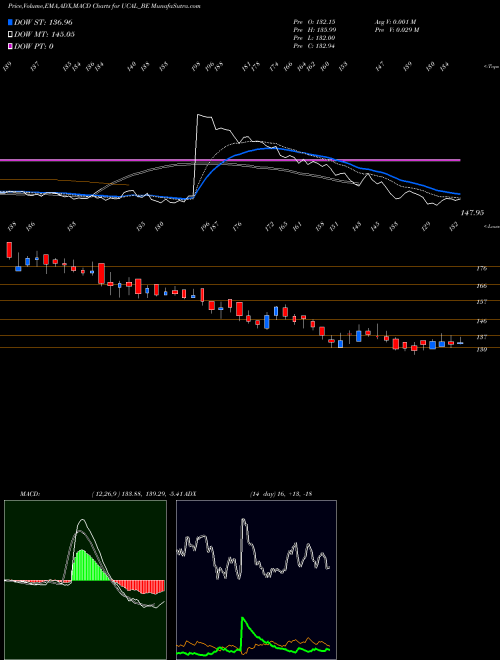Click the DOW ST legend value

point(61,23)
